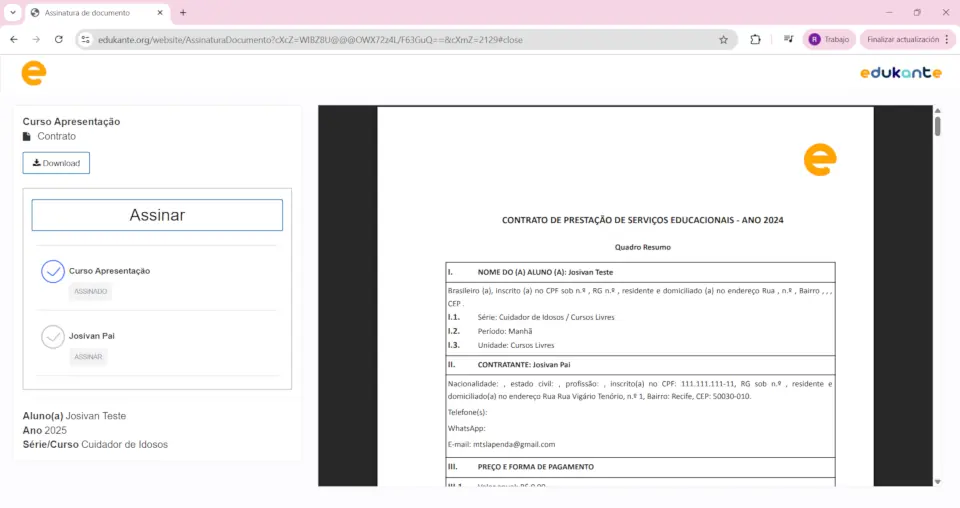The width and height of the screenshot is (960, 508).
Task: Click the browser back arrow
Action: coord(14,39)
